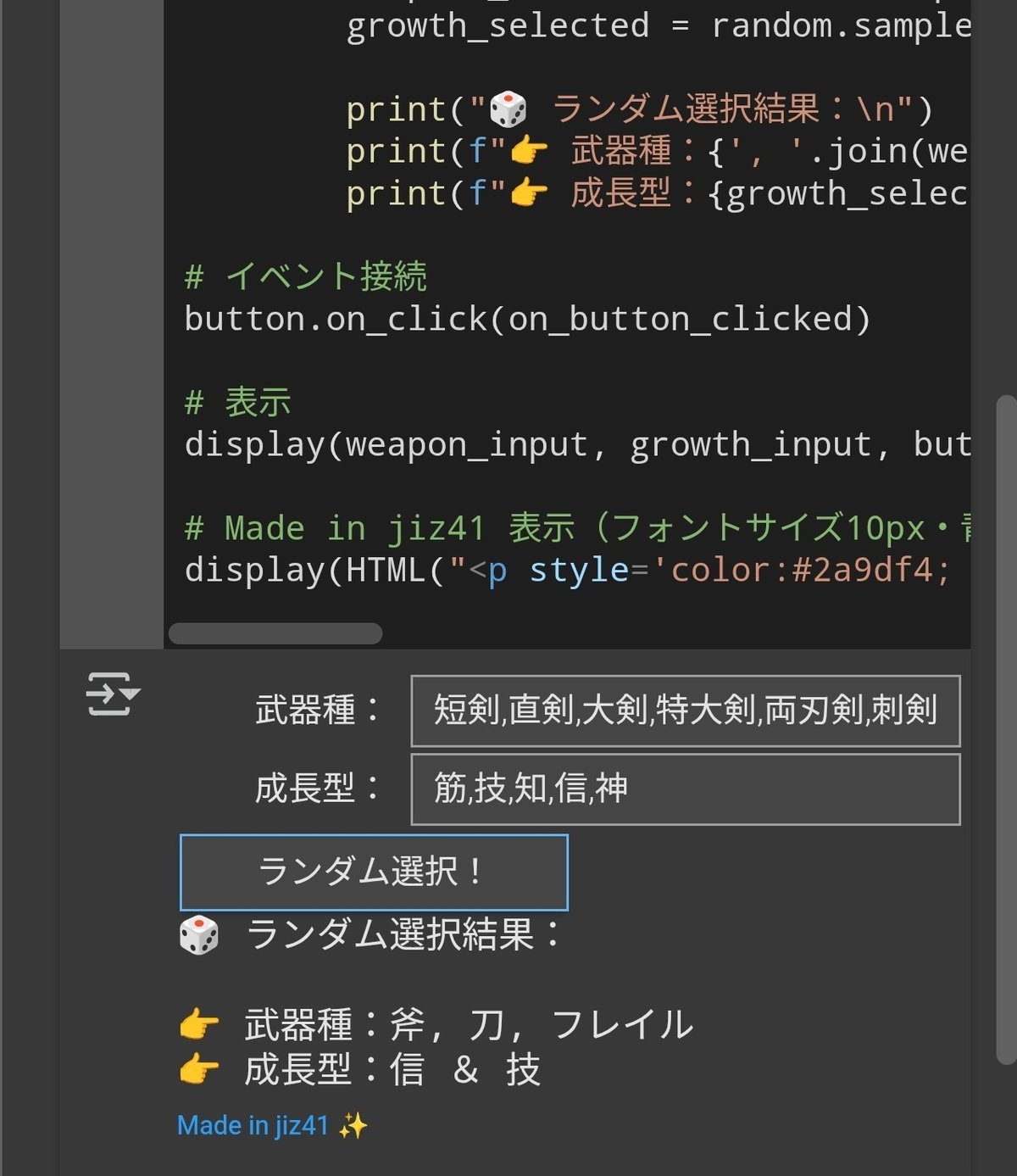Click the dice emoji in the print code

click(x=508, y=110)
